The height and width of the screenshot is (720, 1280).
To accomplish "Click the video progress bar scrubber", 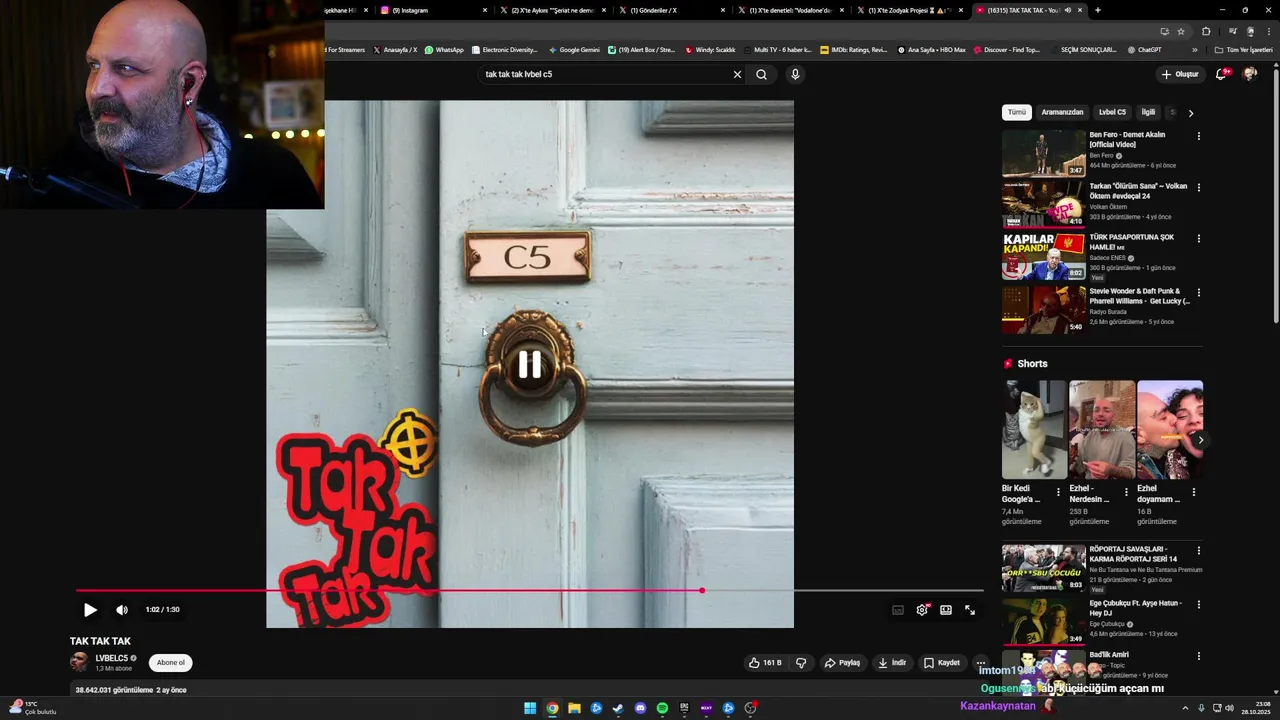I will coord(702,590).
